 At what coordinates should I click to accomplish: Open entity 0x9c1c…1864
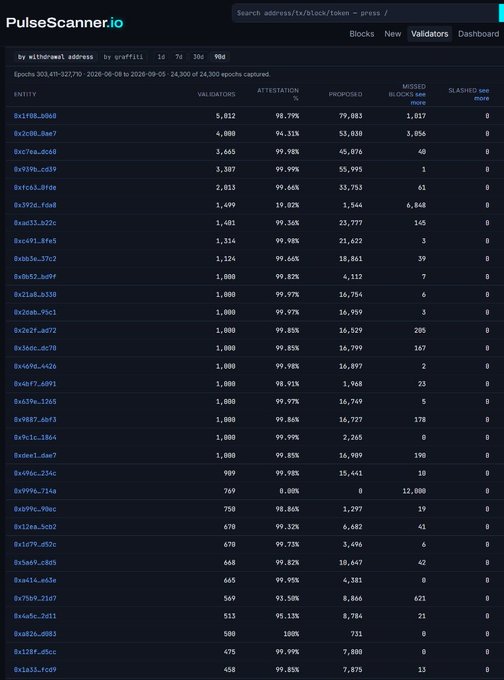(x=35, y=438)
